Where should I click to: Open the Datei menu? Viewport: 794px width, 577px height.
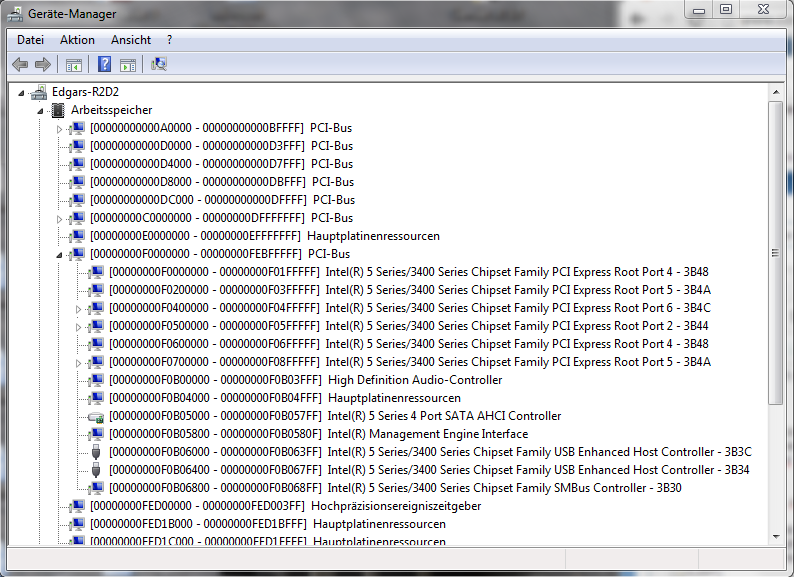(x=30, y=40)
